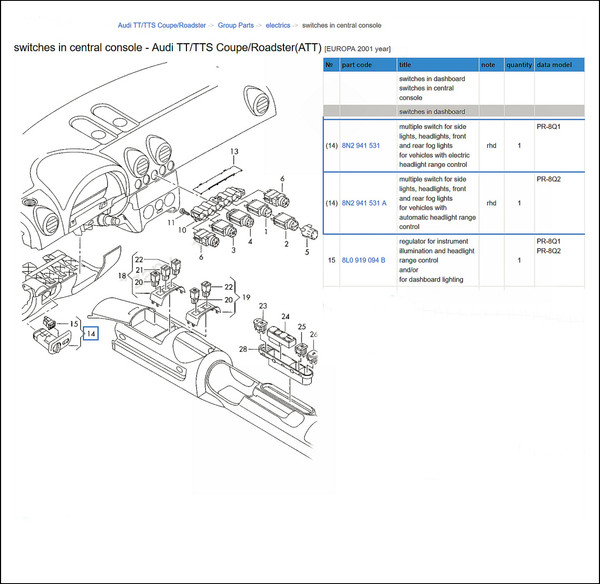Image resolution: width=600 pixels, height=584 pixels.
Task: Click the highlighted callout 14 in diagram
Action: pos(91,333)
